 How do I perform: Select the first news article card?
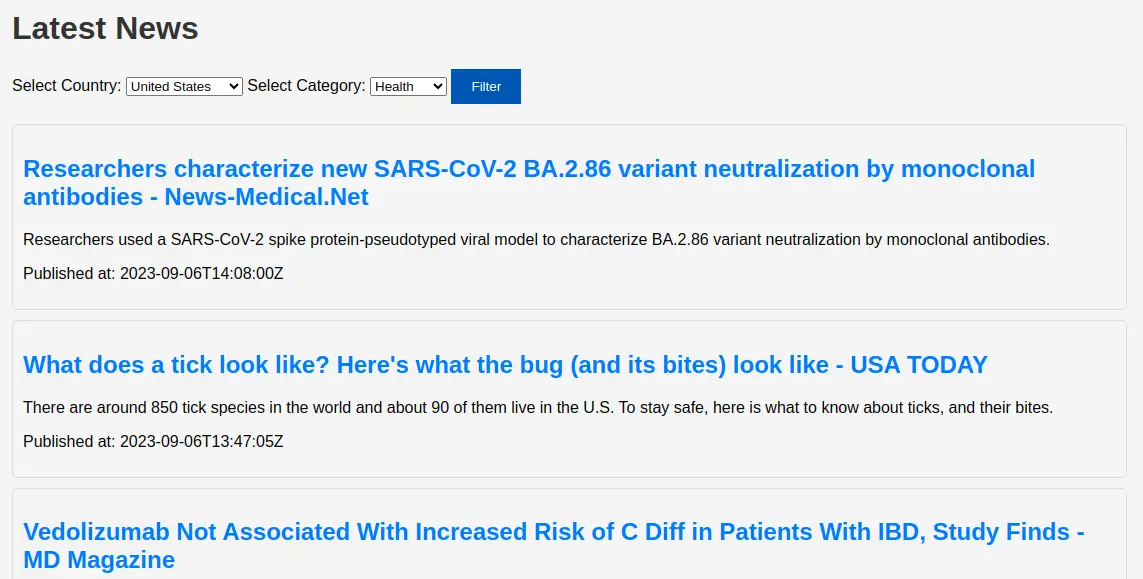(571, 216)
